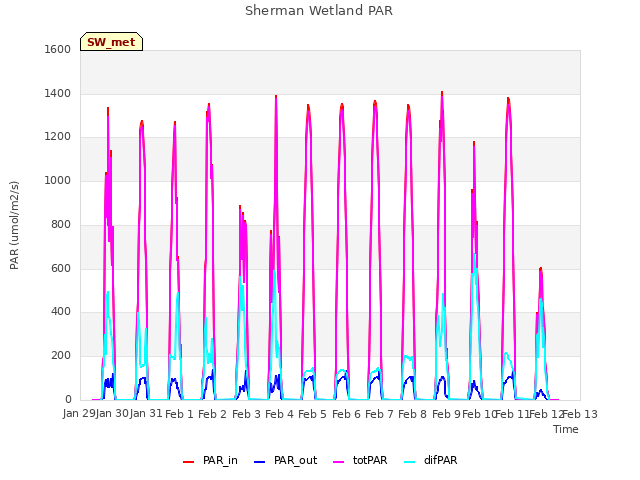Click the Jan 31 date tick label
The image size is (640, 480).
click(146, 413)
